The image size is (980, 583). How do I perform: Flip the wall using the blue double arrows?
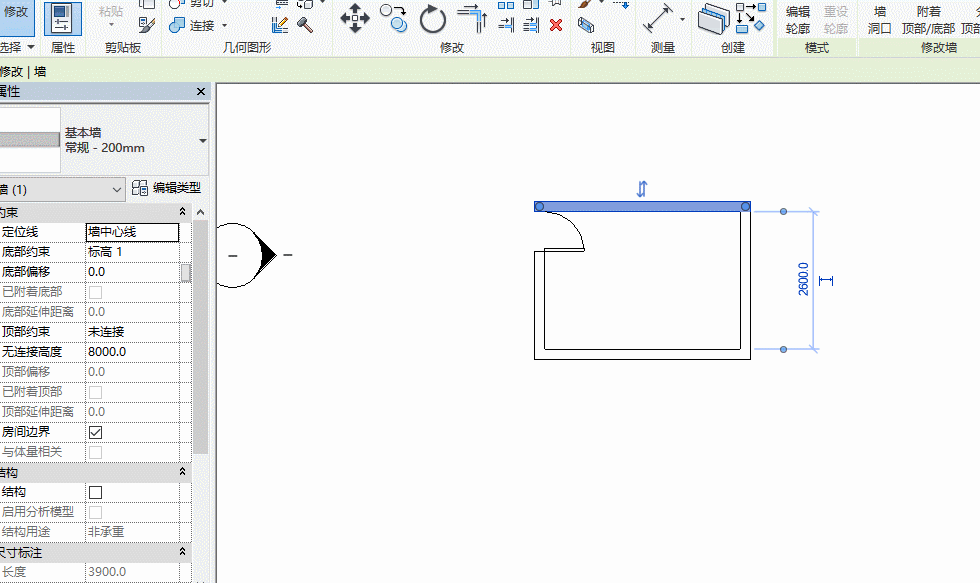(x=642, y=189)
